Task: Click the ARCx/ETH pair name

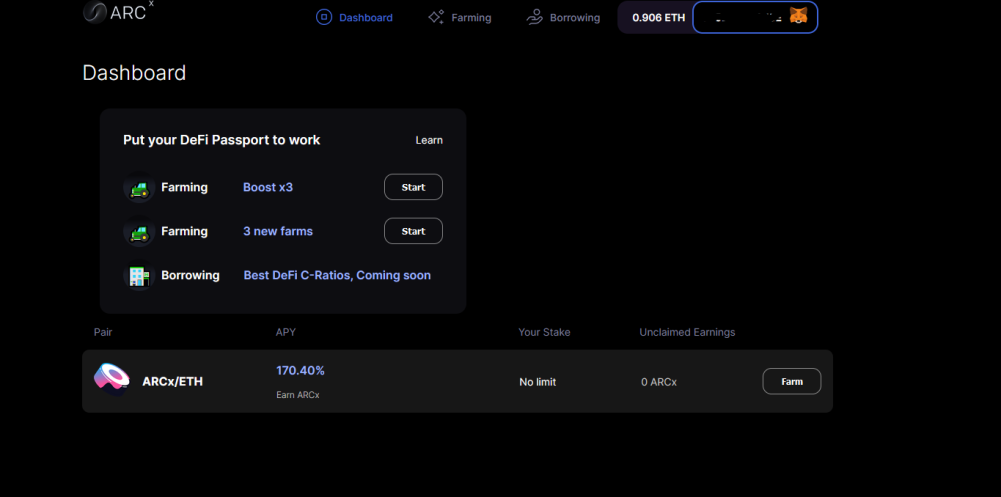Action: [172, 382]
